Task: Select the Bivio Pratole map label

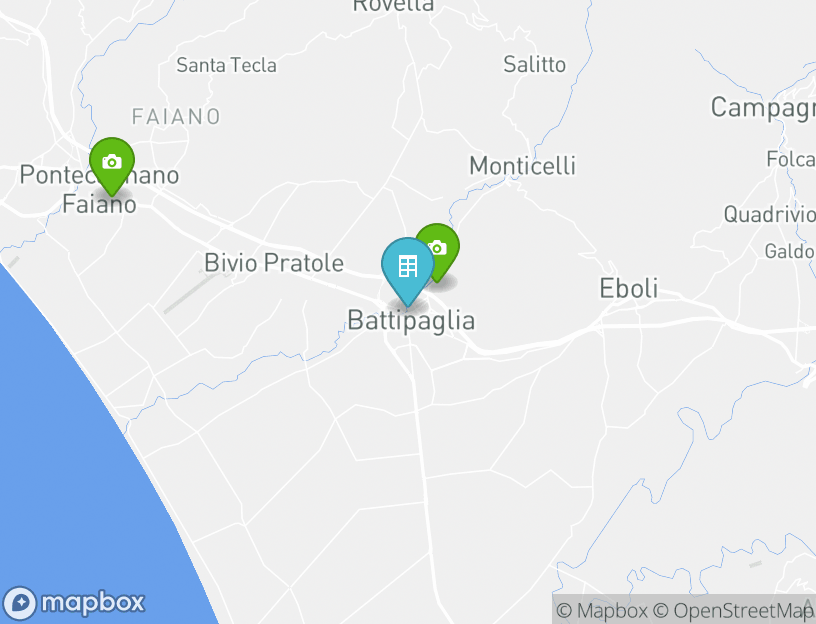Action: [274, 263]
